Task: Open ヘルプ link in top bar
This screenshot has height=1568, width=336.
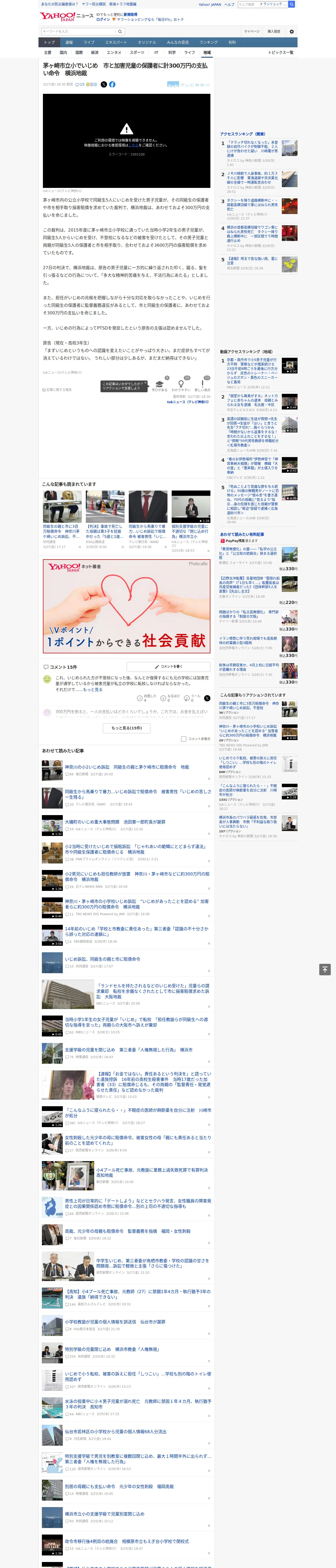Action: tap(229, 4)
